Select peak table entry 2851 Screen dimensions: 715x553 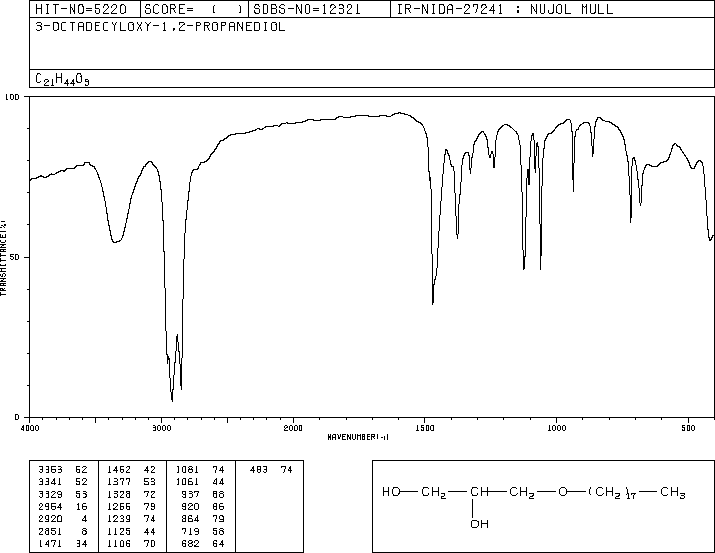[x=62, y=532]
